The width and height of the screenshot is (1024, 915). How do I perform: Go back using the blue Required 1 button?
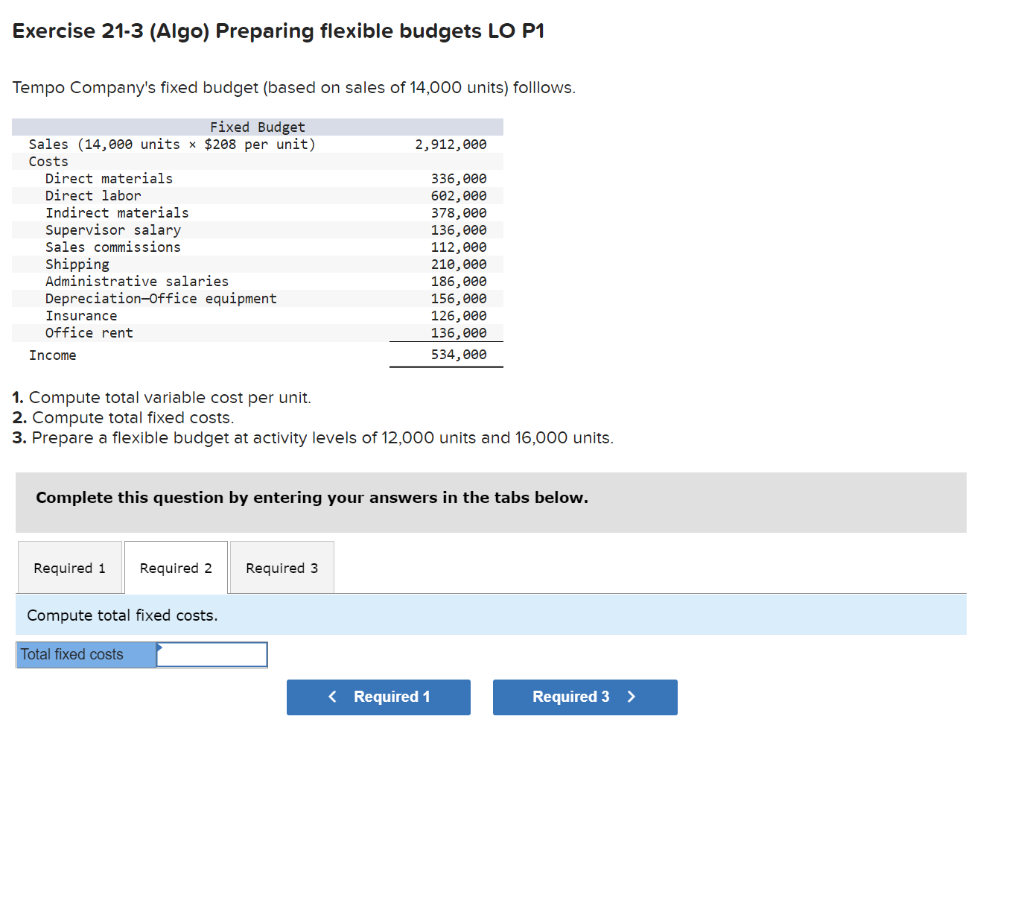(379, 697)
